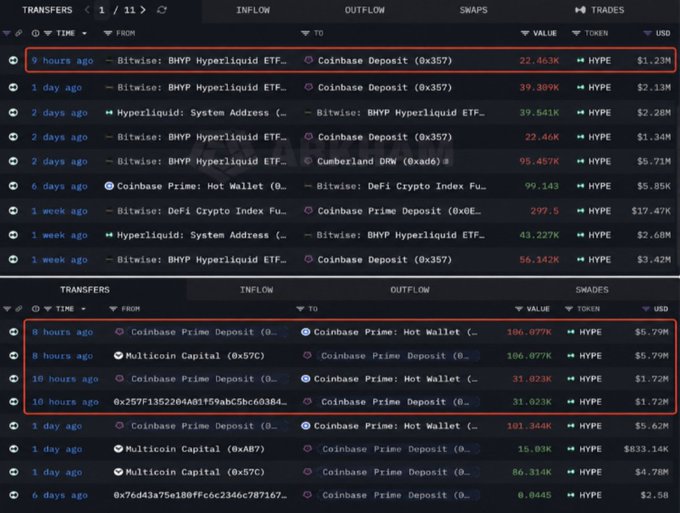This screenshot has height=513, width=680.
Task: Open filter funnel at far left of bottom header
Action: click(7, 309)
